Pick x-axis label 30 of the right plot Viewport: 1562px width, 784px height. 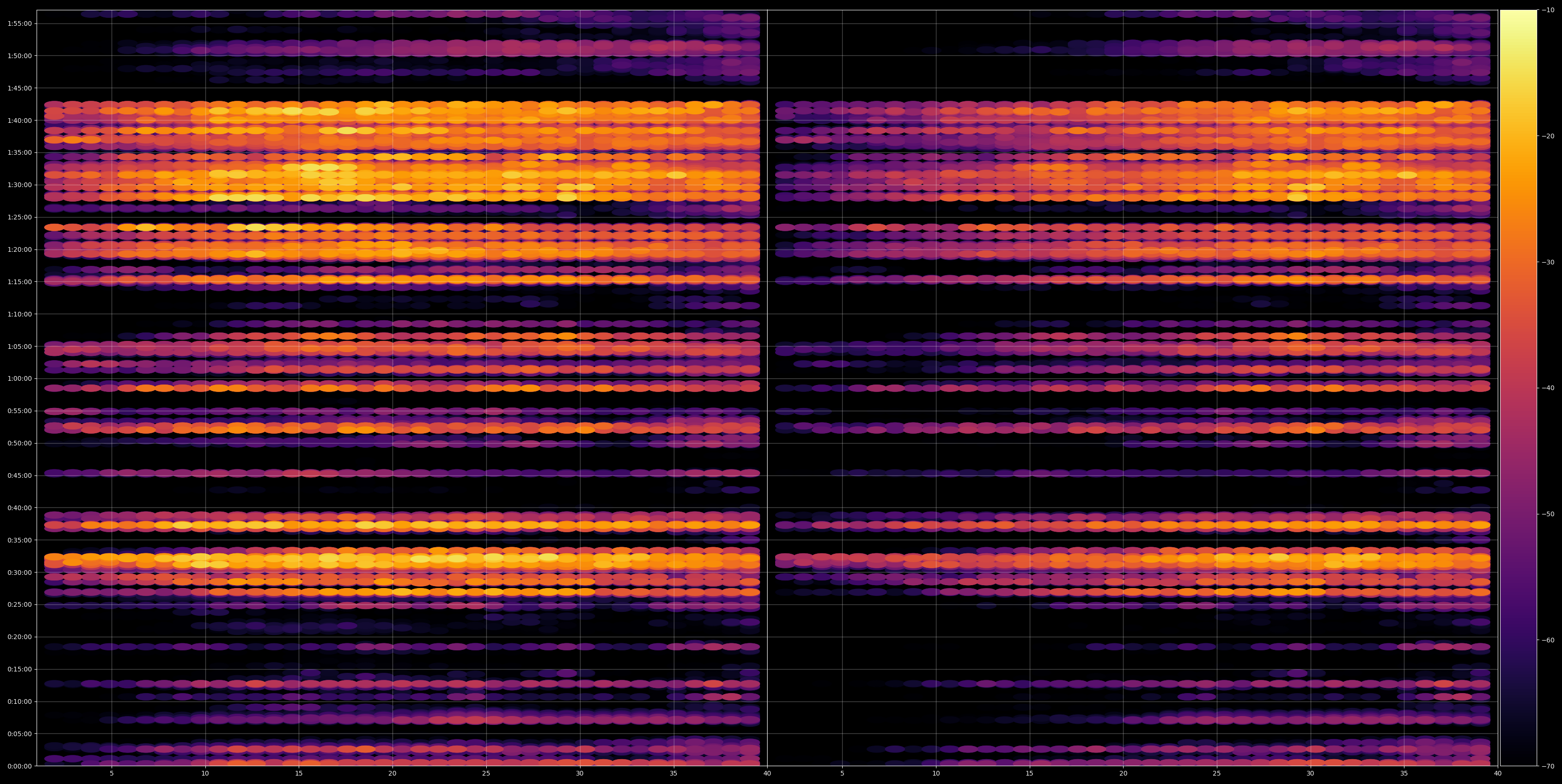click(x=1310, y=773)
